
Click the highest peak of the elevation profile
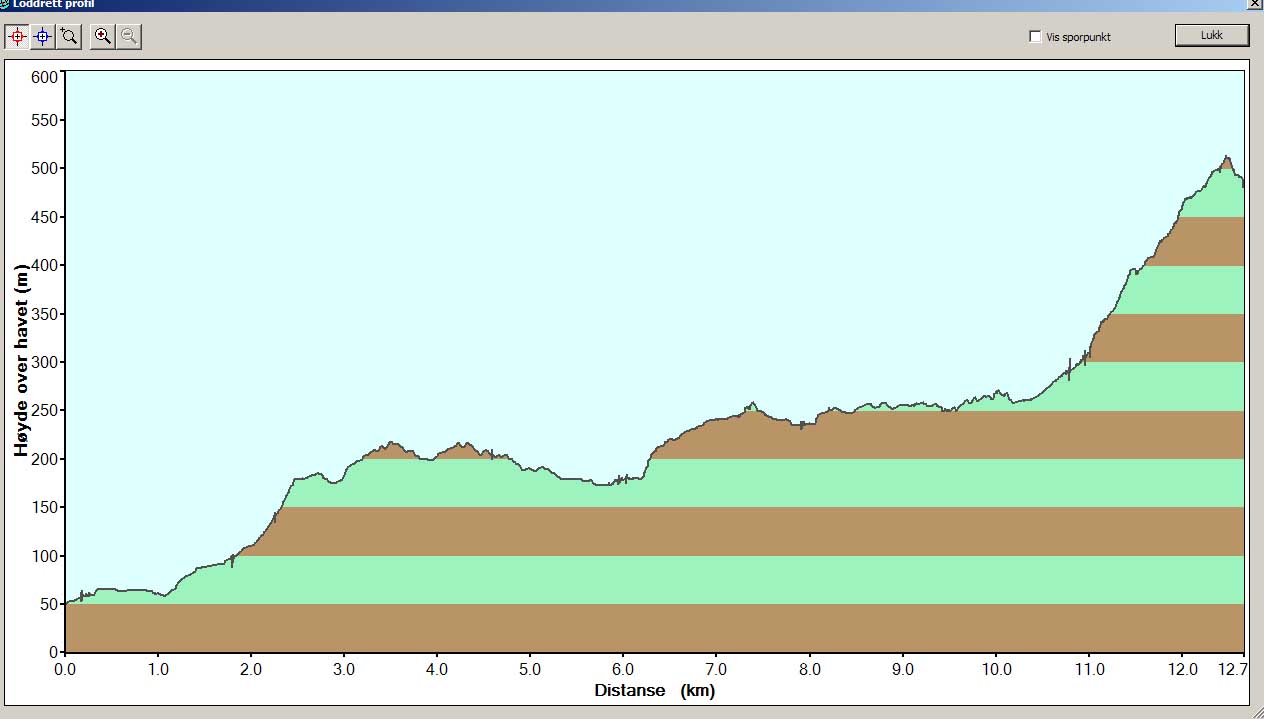pos(1226,157)
